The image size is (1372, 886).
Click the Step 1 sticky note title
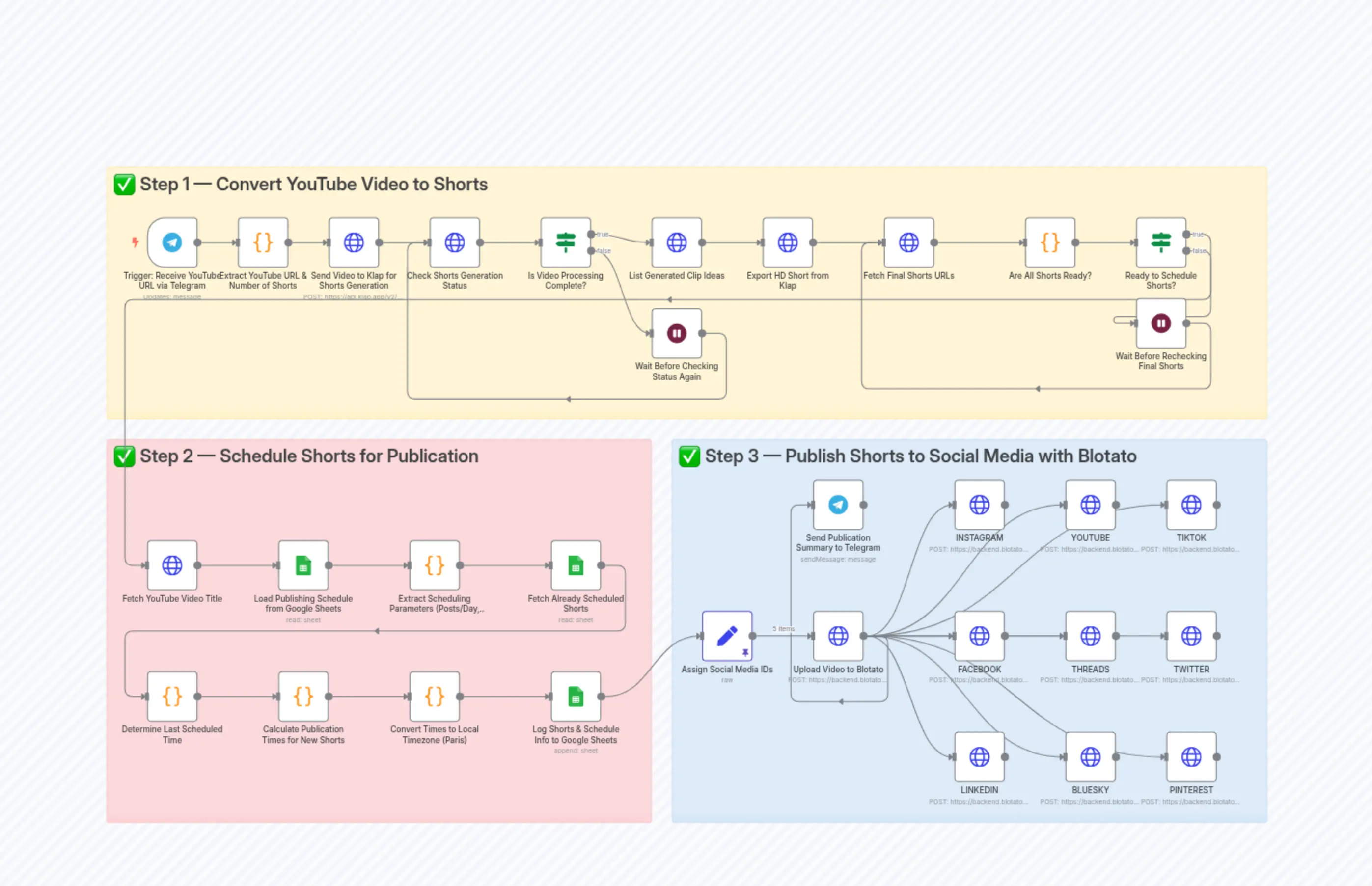(314, 184)
